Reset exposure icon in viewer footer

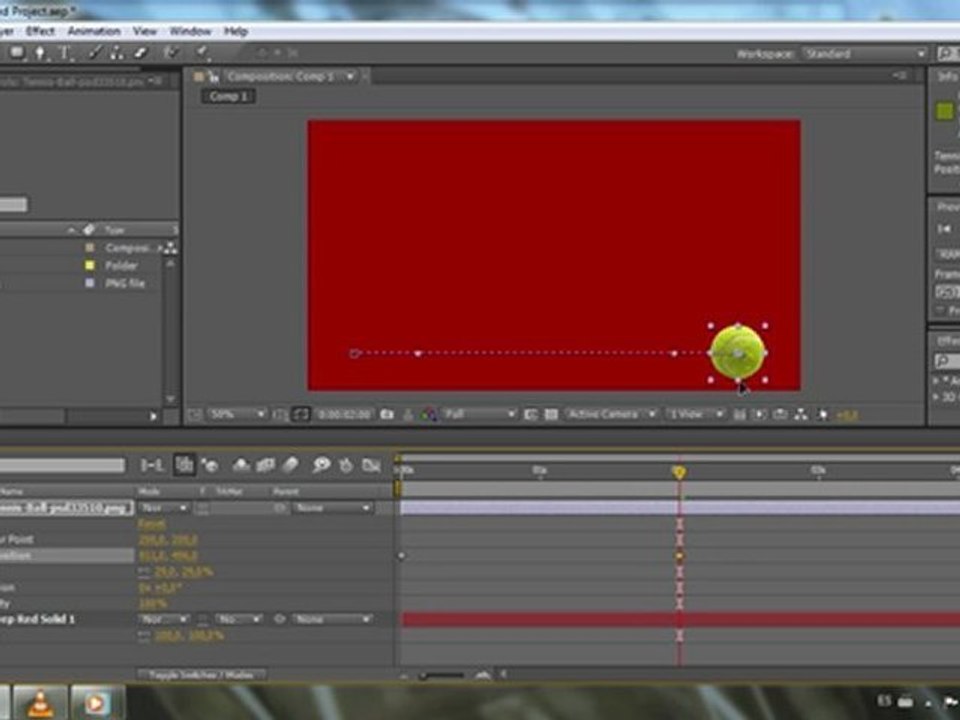pos(823,414)
